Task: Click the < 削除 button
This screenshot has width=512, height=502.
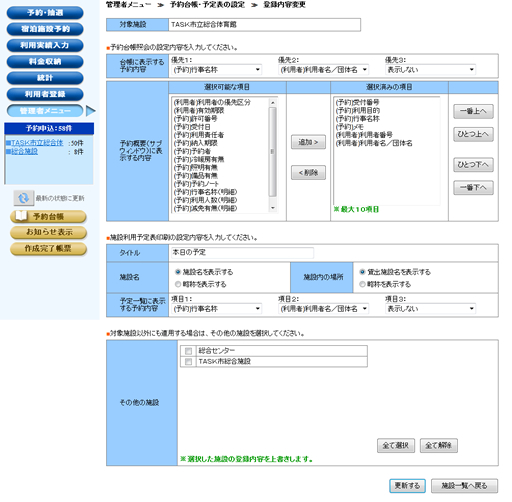Action: [x=308, y=173]
